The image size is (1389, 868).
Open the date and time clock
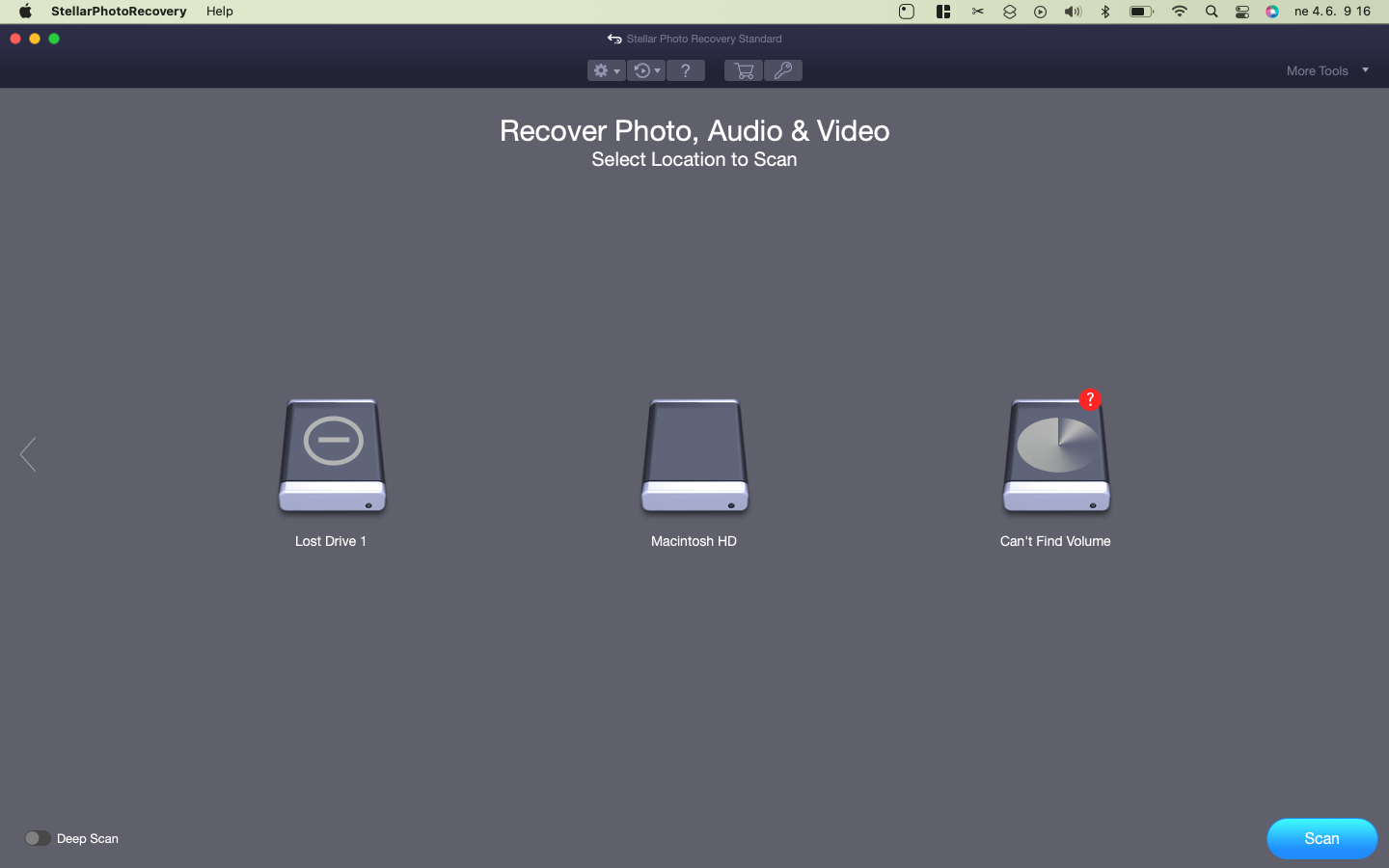[1332, 12]
